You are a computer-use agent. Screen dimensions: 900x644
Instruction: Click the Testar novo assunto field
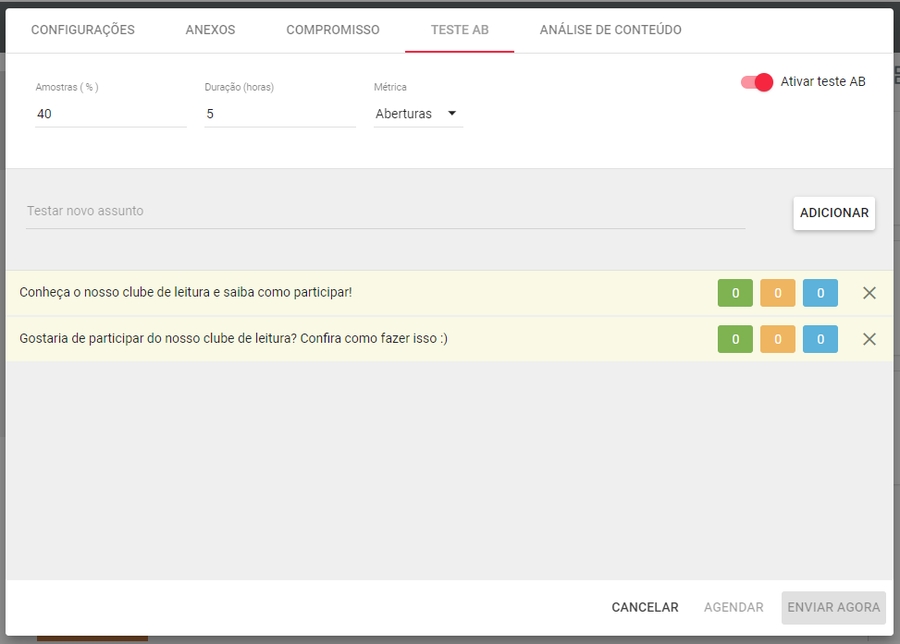click(385, 211)
